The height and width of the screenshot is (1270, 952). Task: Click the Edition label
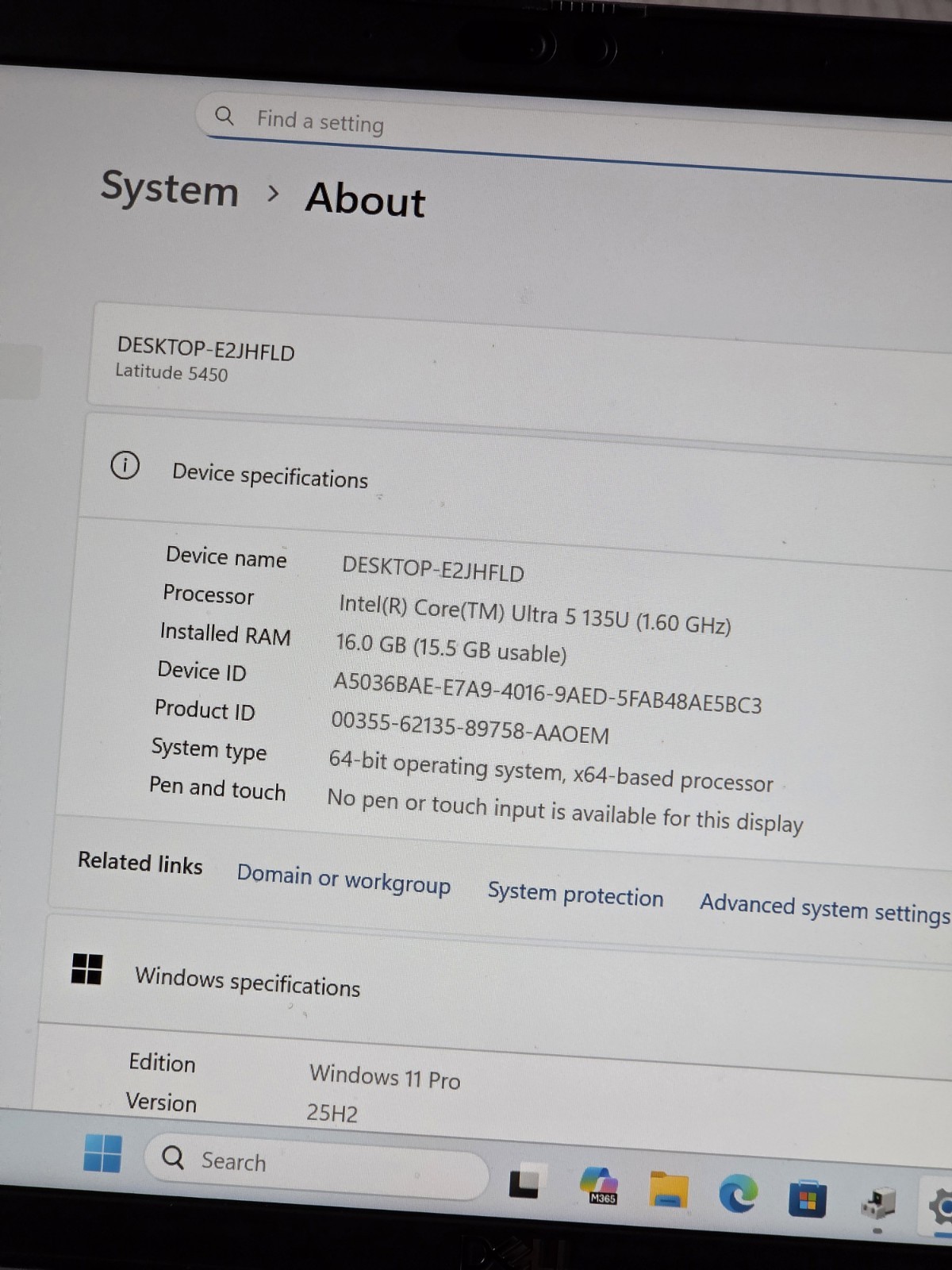tap(162, 1062)
